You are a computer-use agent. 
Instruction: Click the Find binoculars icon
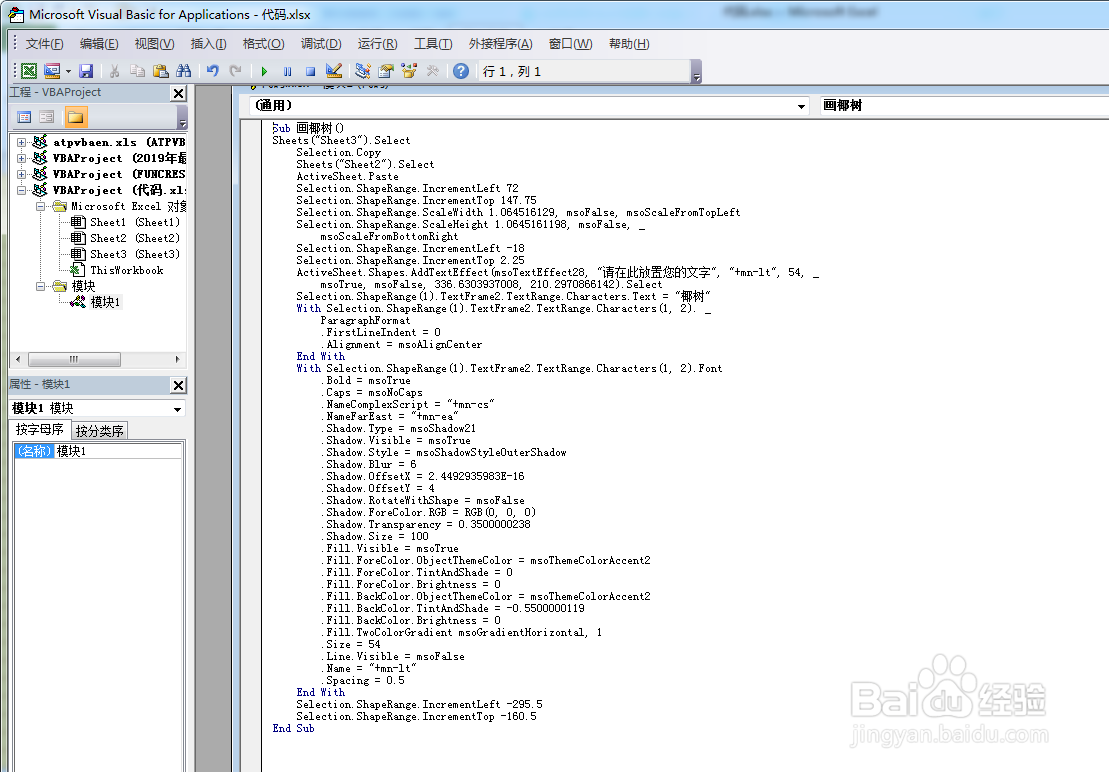tap(184, 71)
